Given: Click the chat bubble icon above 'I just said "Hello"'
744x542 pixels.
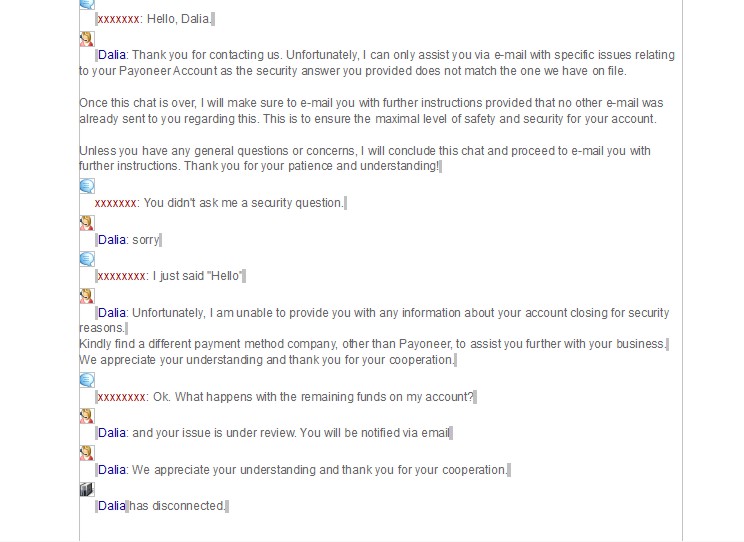Looking at the screenshot, I should 87,259.
